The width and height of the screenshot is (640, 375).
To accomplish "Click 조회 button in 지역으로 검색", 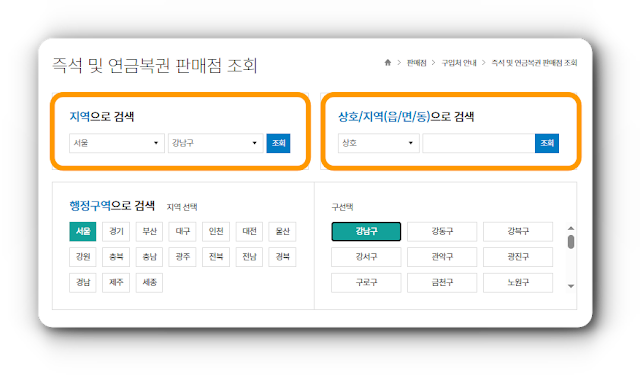I will coord(278,143).
